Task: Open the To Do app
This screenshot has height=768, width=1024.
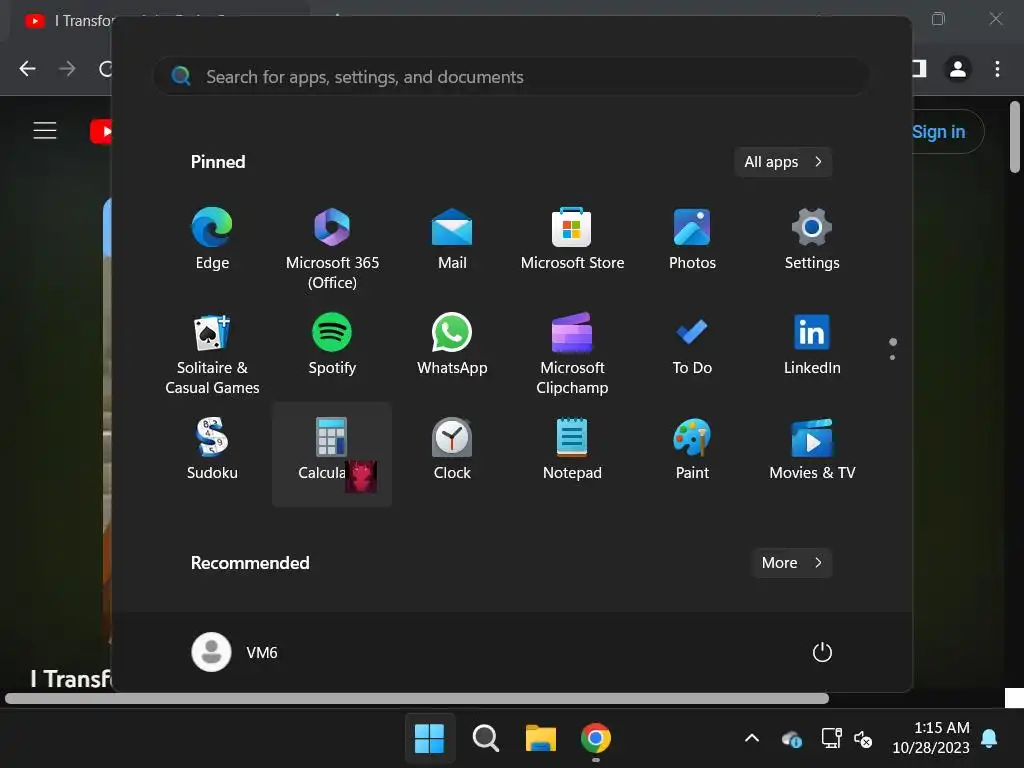Action: pyautogui.click(x=692, y=344)
